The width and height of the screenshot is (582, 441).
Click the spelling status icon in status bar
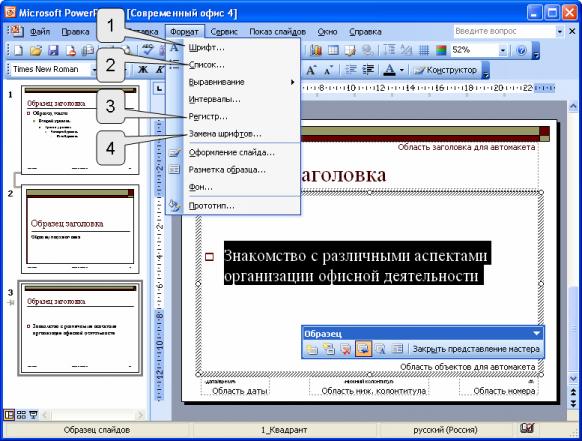[527, 428]
